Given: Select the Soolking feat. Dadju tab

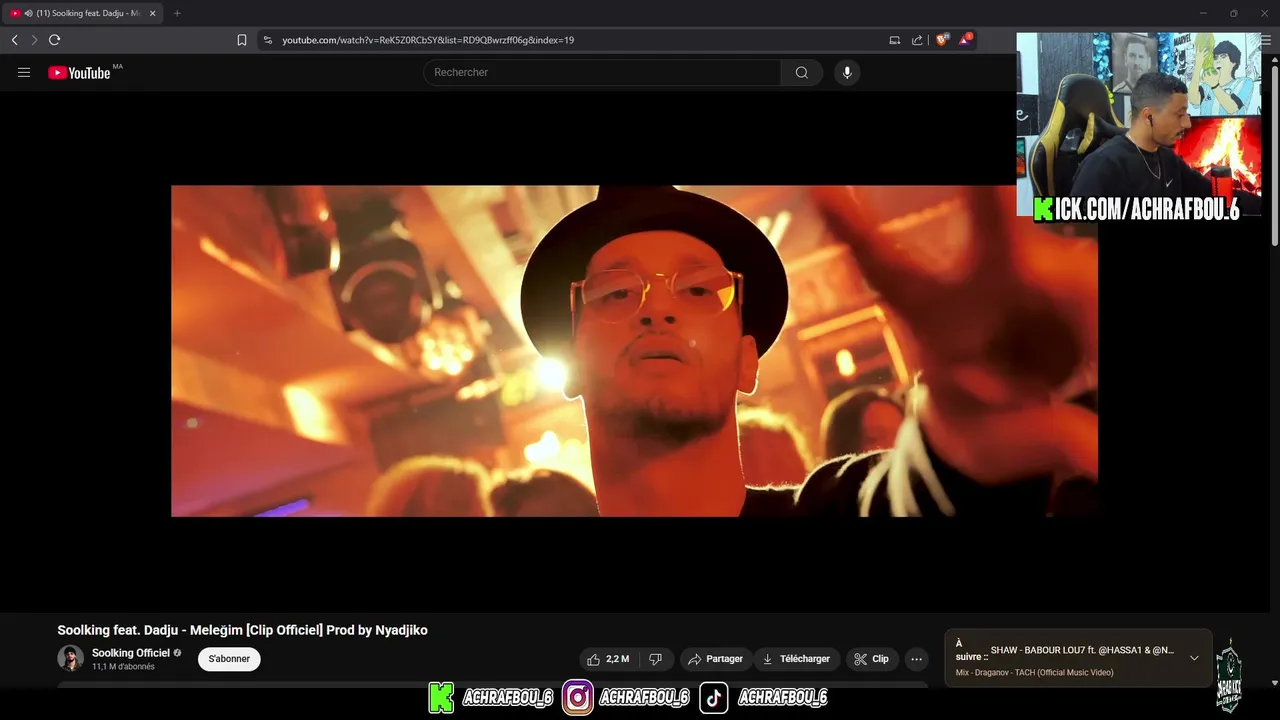Looking at the screenshot, I should tap(83, 13).
